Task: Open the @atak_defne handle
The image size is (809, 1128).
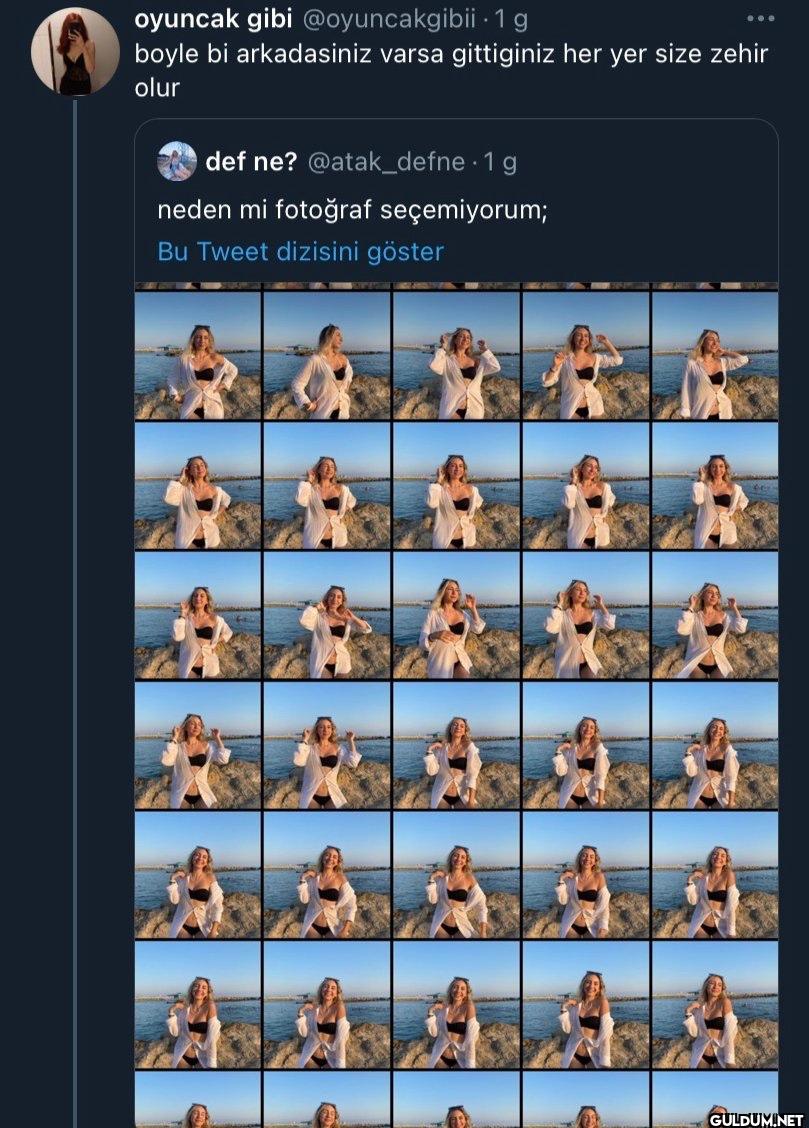Action: click(387, 161)
